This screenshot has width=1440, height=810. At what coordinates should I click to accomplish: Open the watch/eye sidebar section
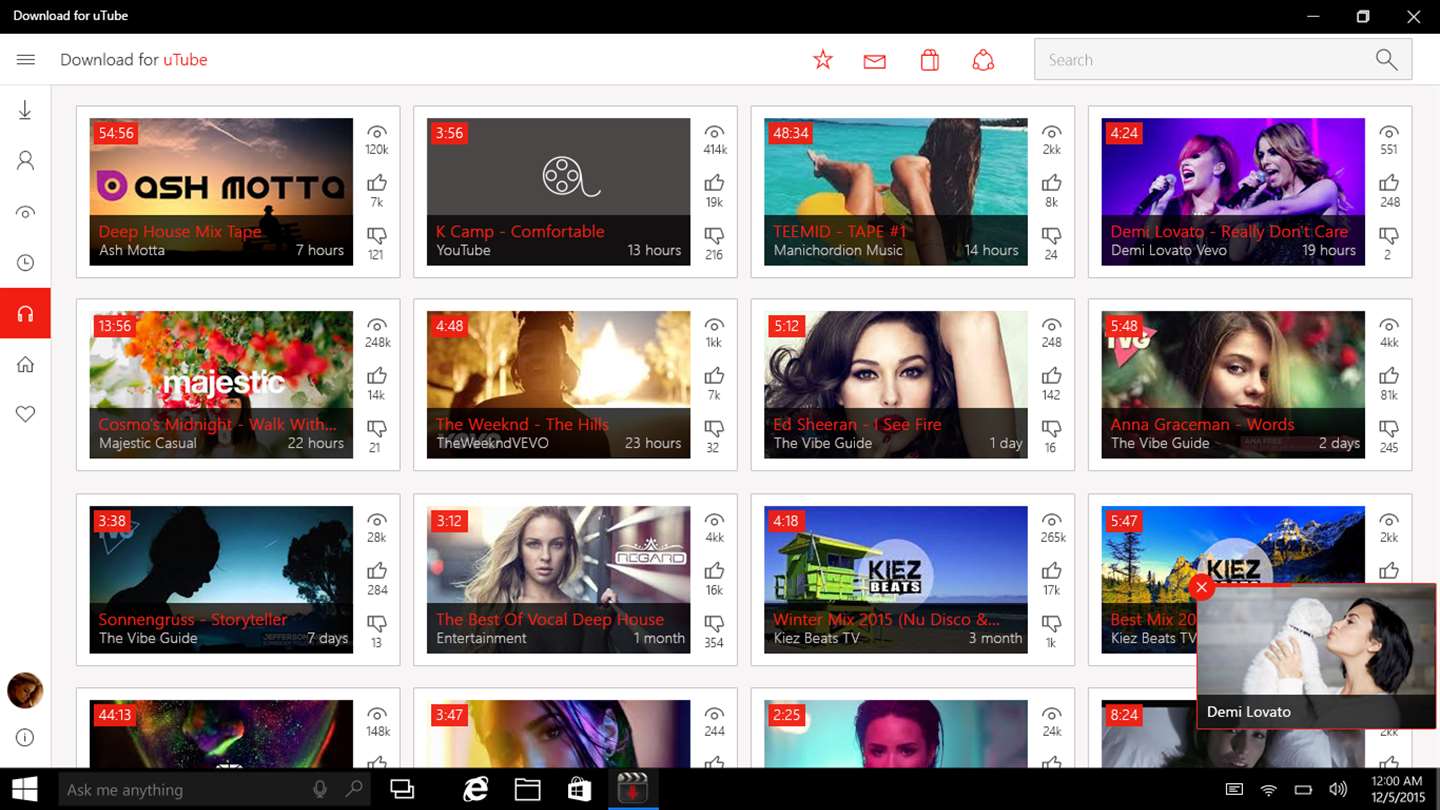[x=25, y=212]
